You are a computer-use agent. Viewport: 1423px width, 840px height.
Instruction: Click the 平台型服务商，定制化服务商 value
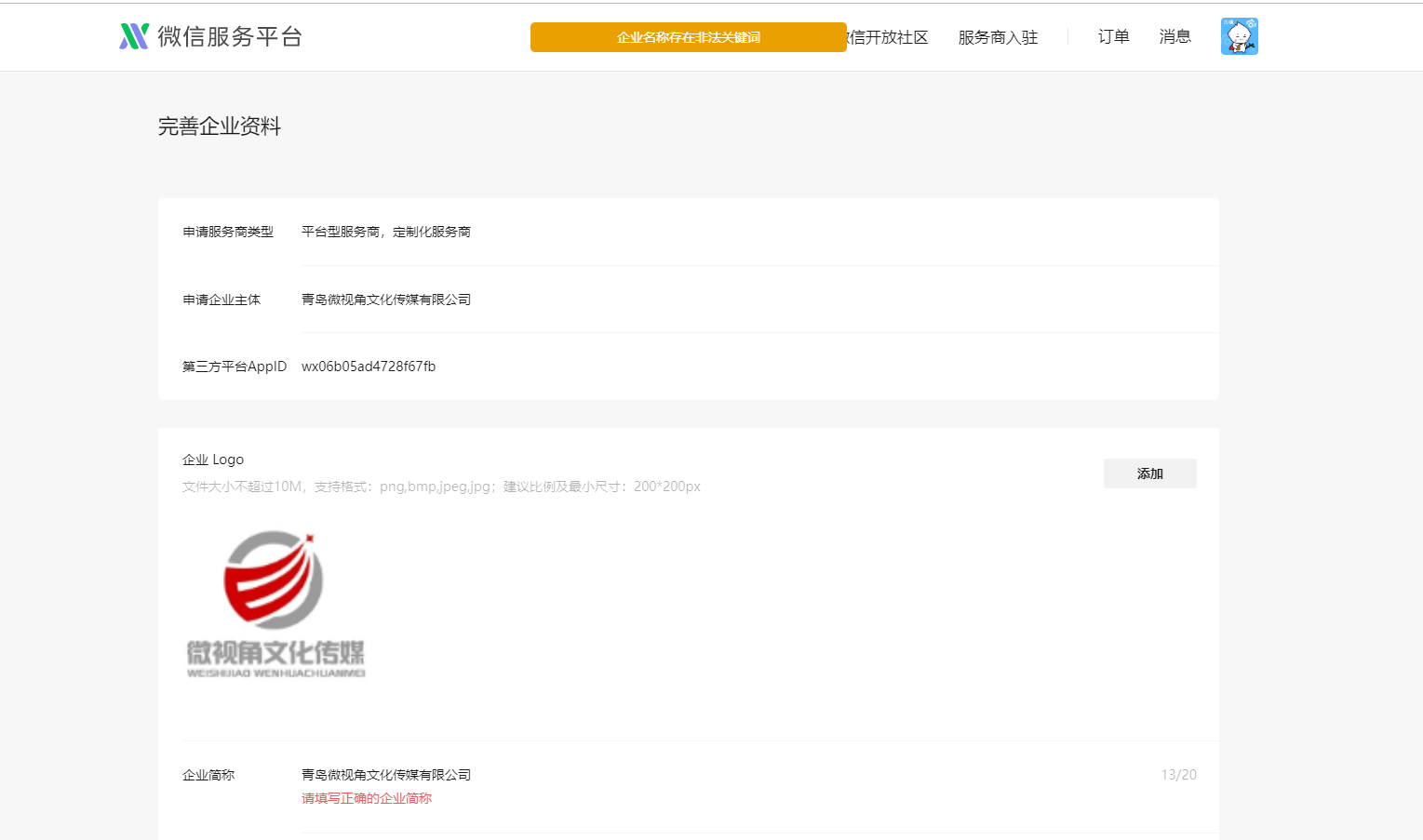(386, 232)
